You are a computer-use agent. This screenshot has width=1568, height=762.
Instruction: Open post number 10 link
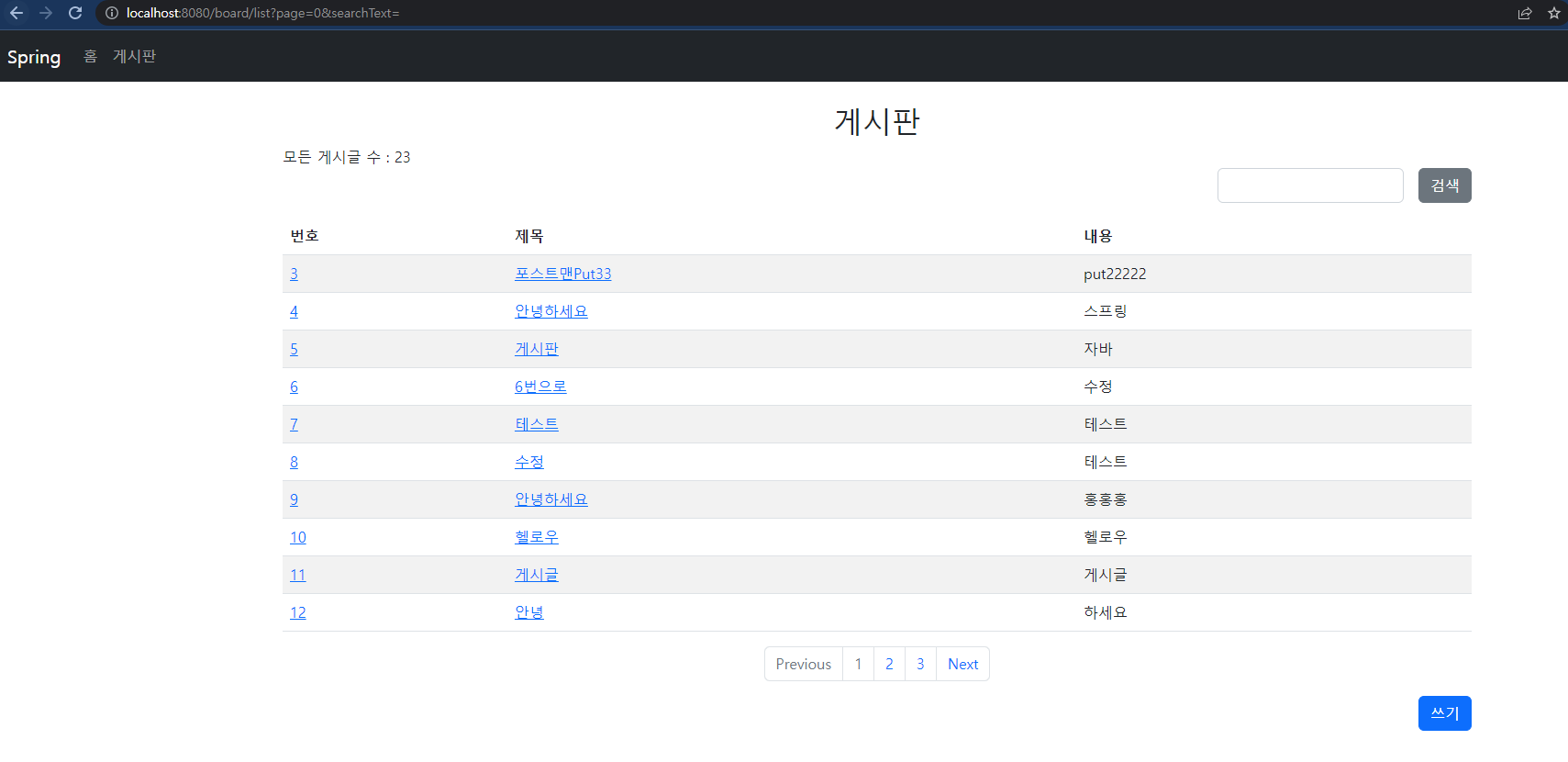point(298,537)
